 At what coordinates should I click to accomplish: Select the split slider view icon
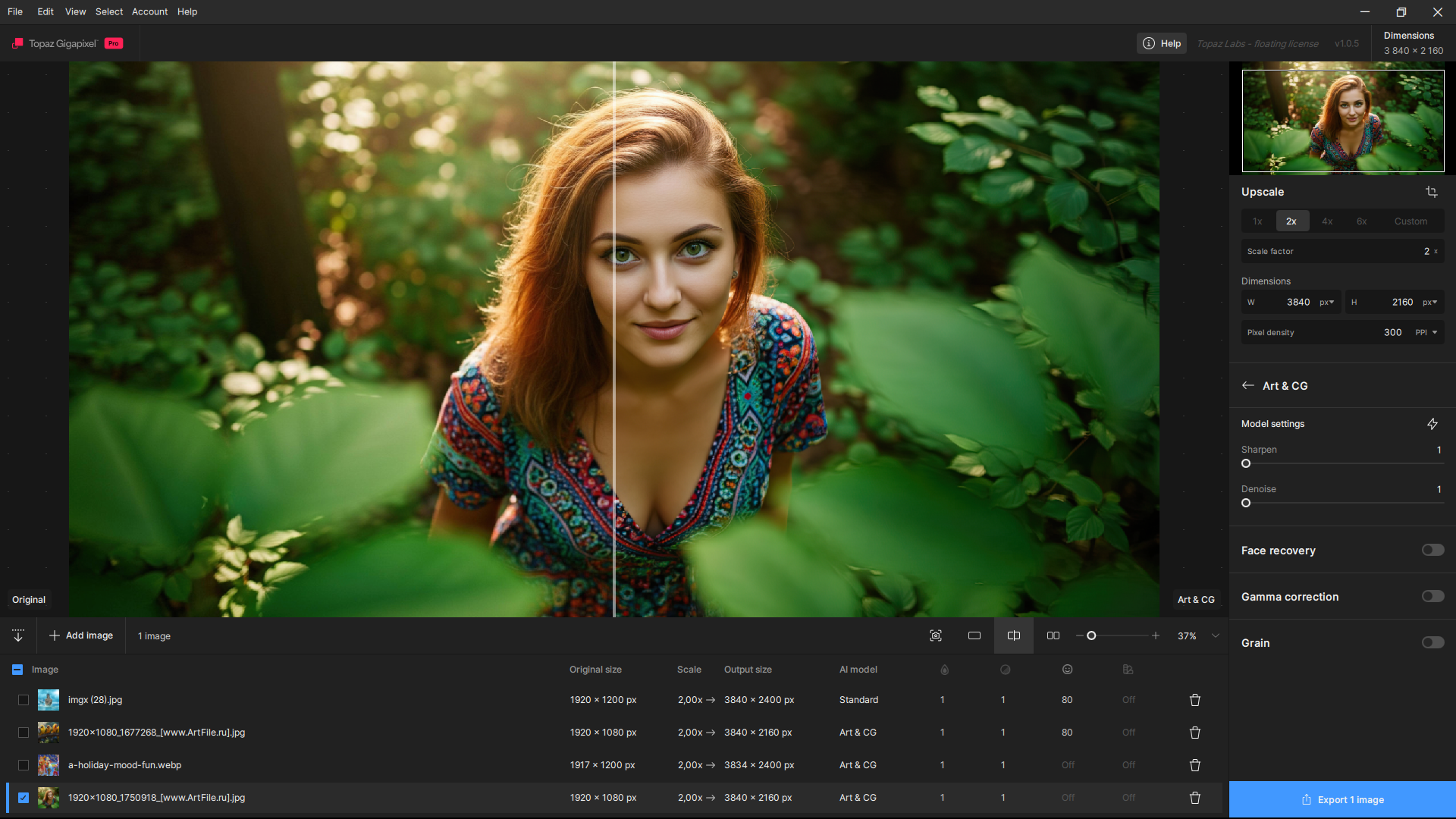1013,635
